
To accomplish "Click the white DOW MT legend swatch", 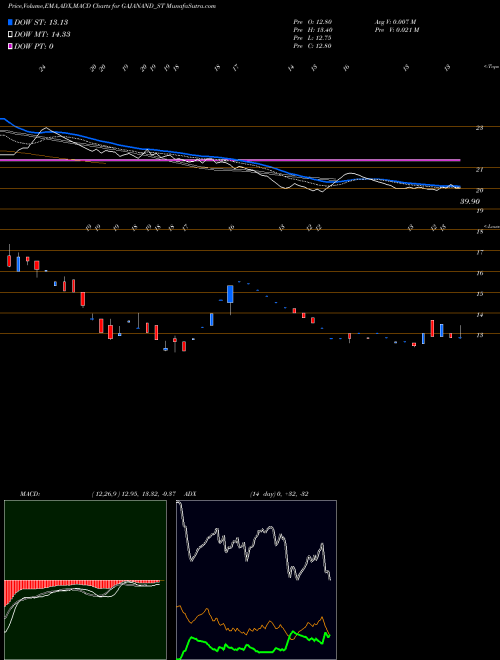I will click(10, 35).
